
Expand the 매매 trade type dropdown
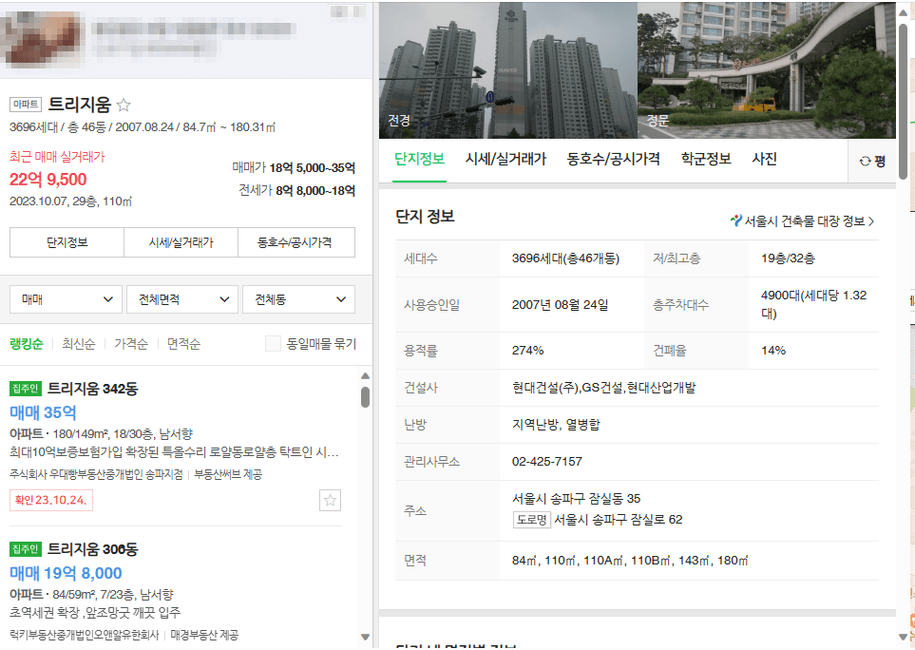[x=66, y=299]
